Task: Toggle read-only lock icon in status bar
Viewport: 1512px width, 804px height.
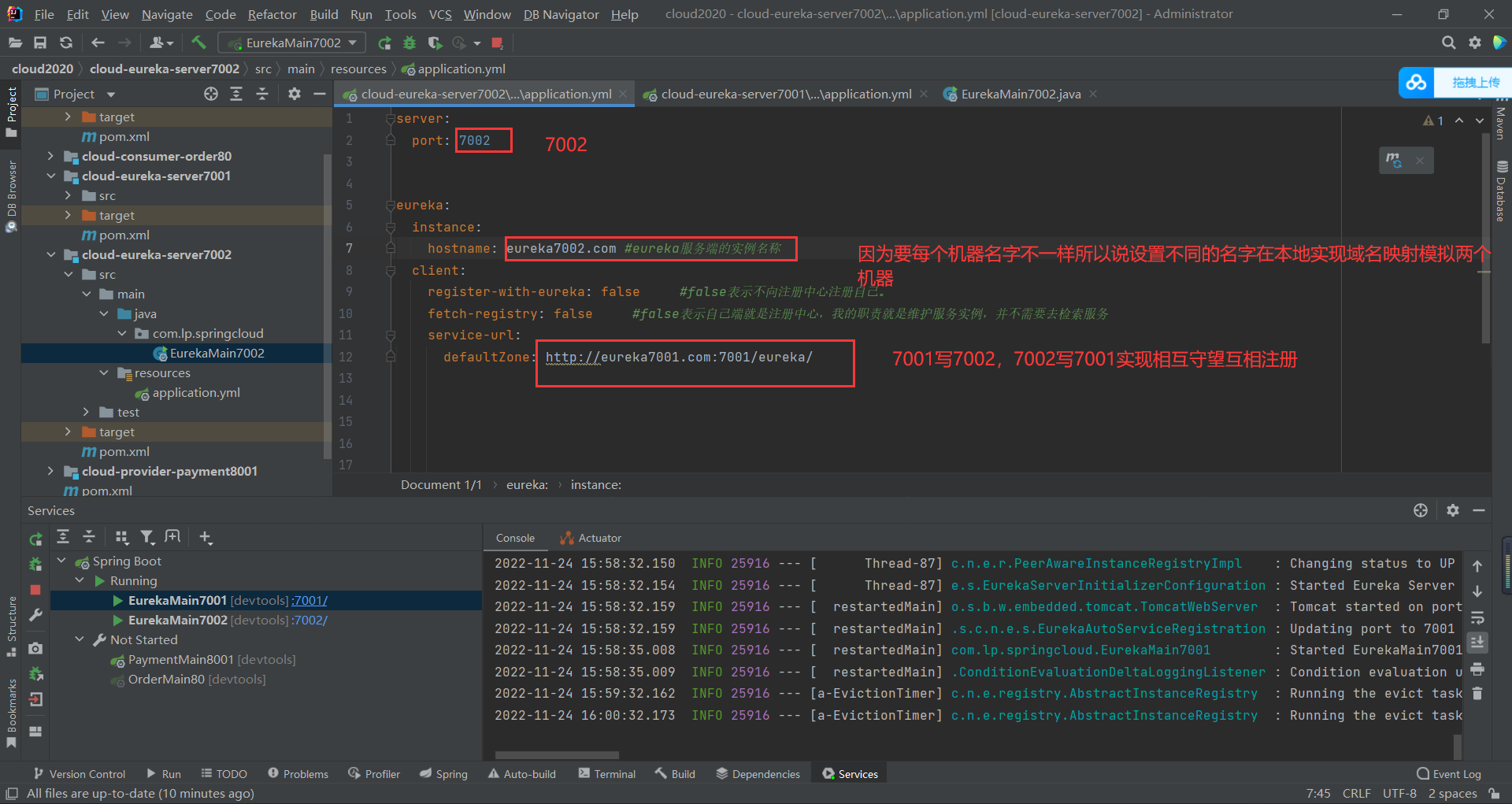Action: click(1494, 793)
